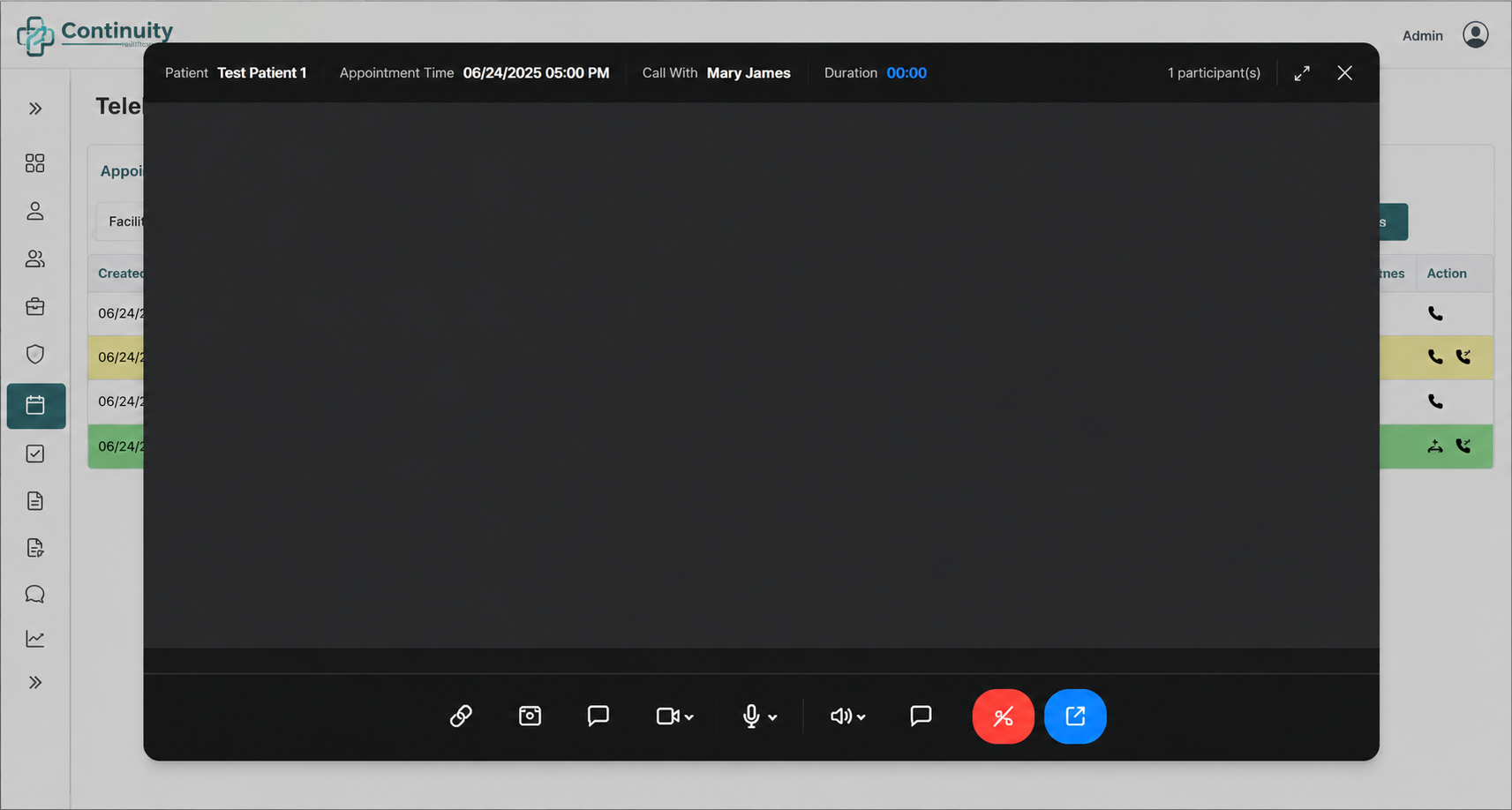Open the dashboard grid icon in the sidebar
The width and height of the screenshot is (1512, 810).
35,163
